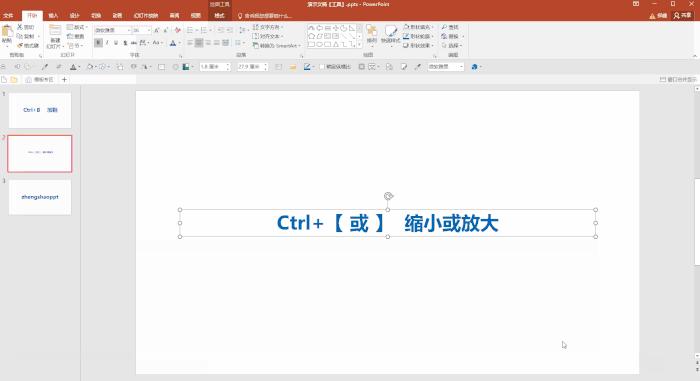Image resolution: width=700 pixels, height=381 pixels.
Task: Click the text fill color A in lower toolbar
Action: 73,67
